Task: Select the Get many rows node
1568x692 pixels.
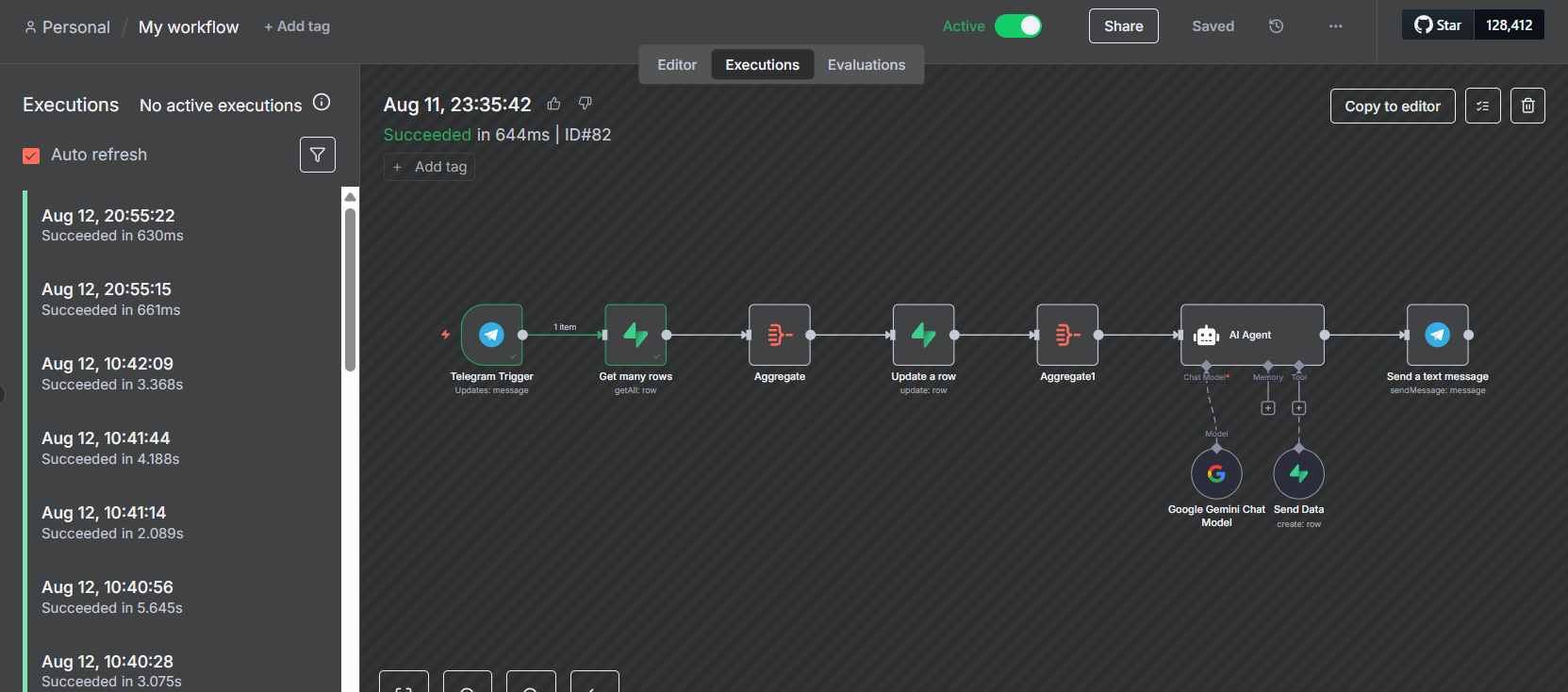Action: point(635,335)
